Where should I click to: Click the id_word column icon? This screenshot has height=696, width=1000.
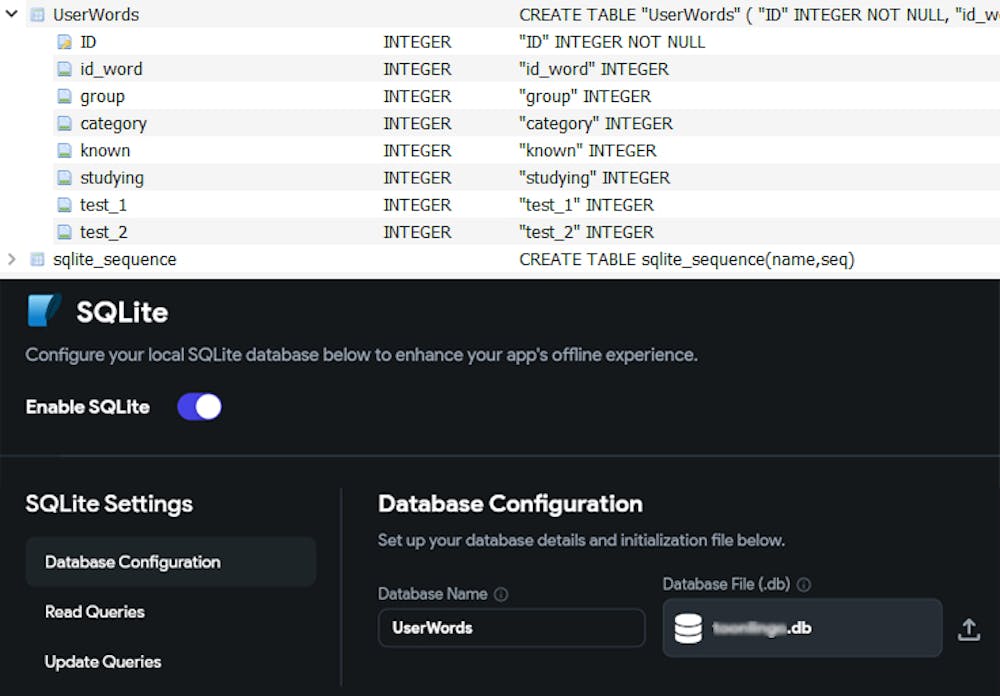coord(64,69)
